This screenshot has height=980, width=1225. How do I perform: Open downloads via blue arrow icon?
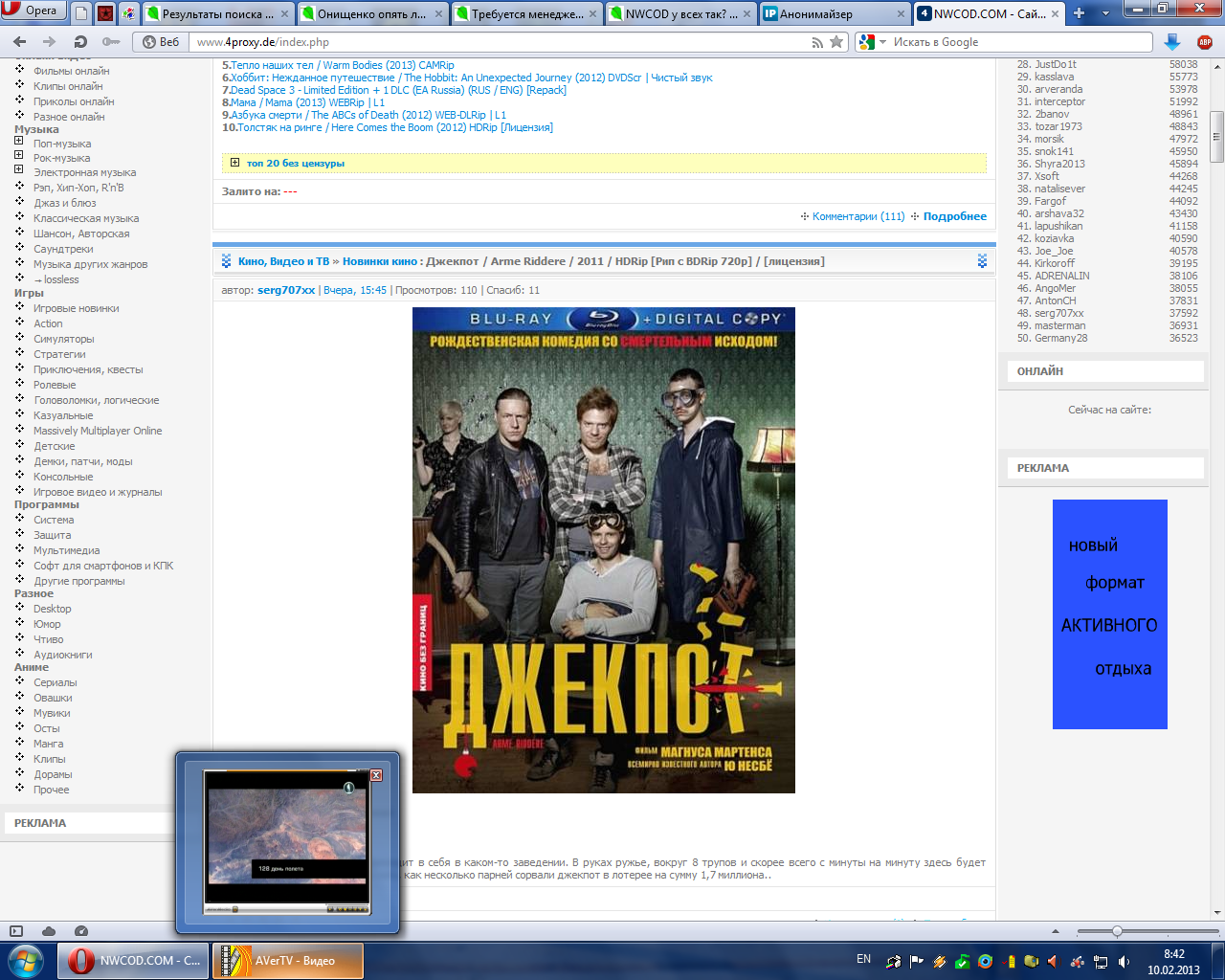(x=1171, y=42)
